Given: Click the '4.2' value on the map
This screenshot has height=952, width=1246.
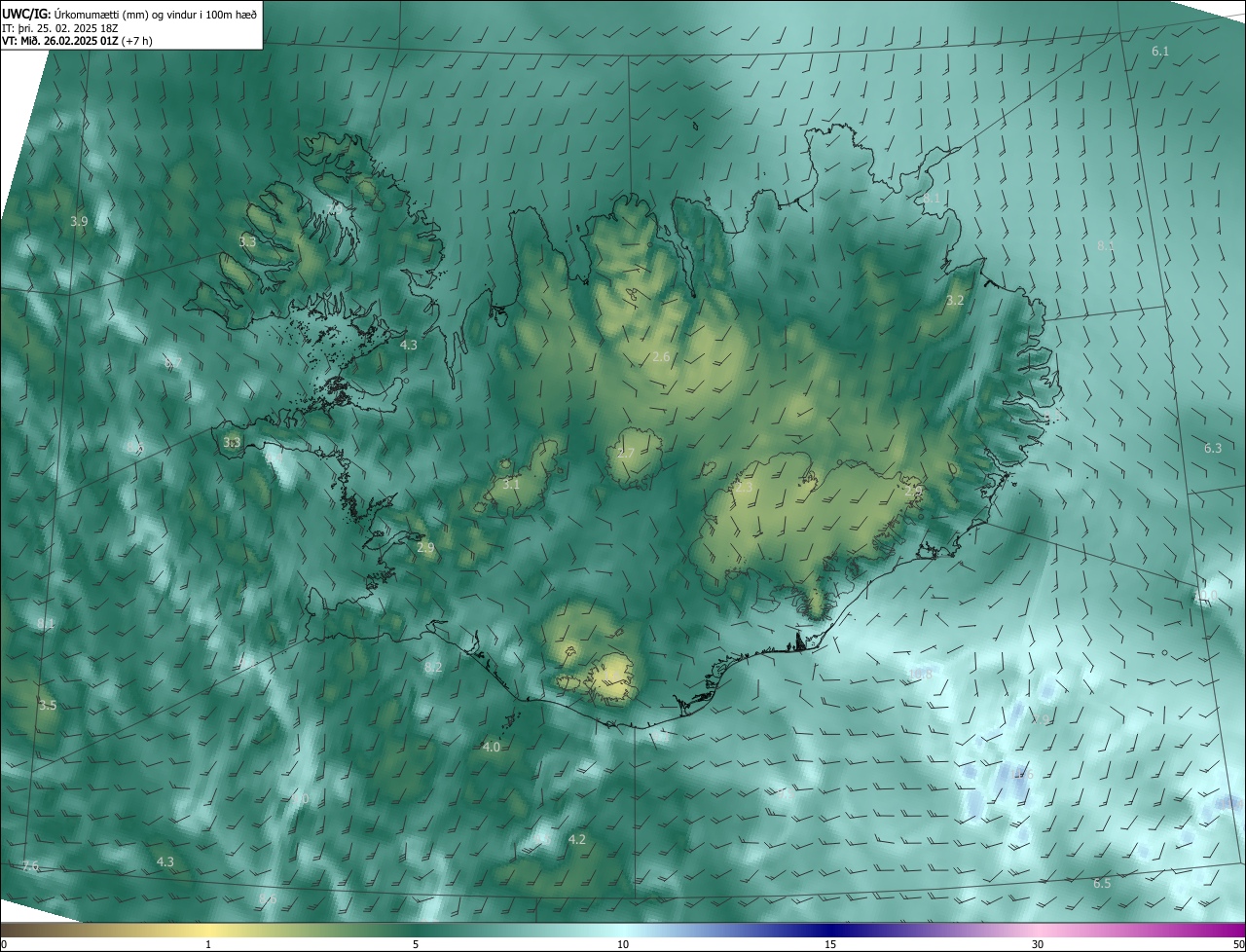Looking at the screenshot, I should coord(576,839).
